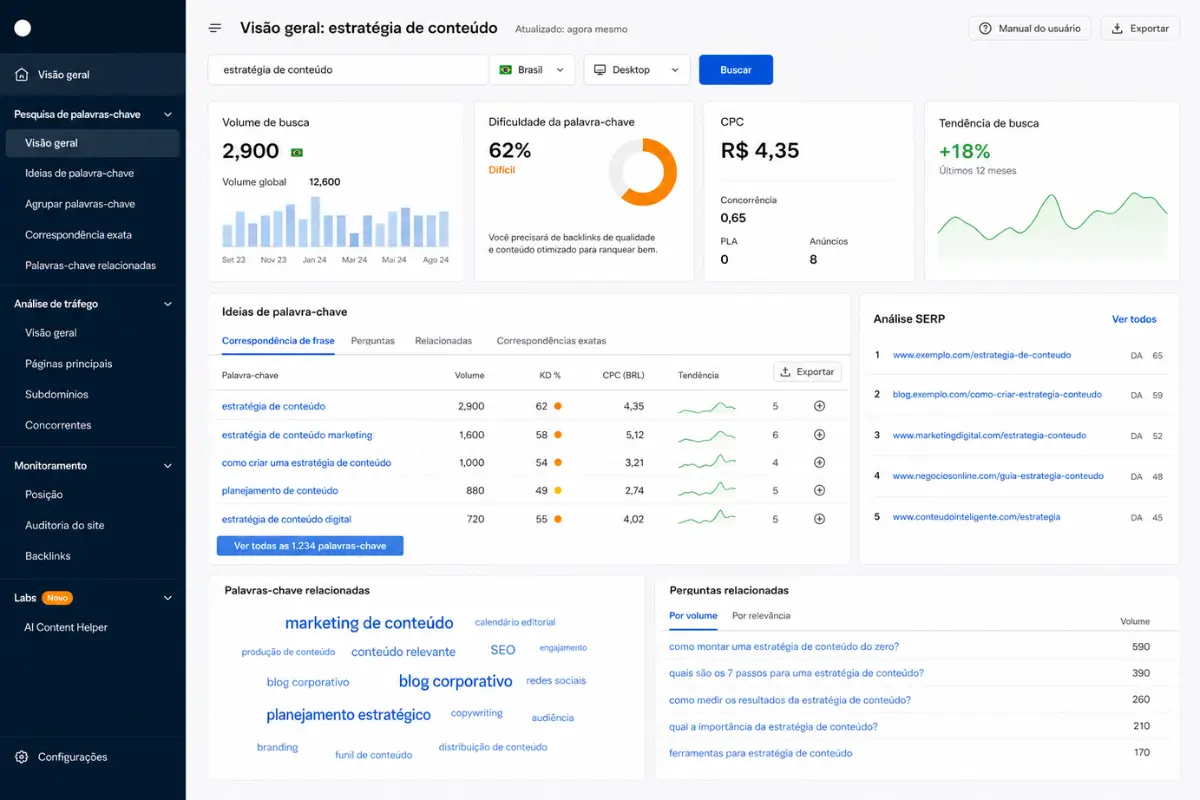Screen dimensions: 1200x800
Task: Click the monitor icon in Desktop selector
Action: (x=600, y=70)
